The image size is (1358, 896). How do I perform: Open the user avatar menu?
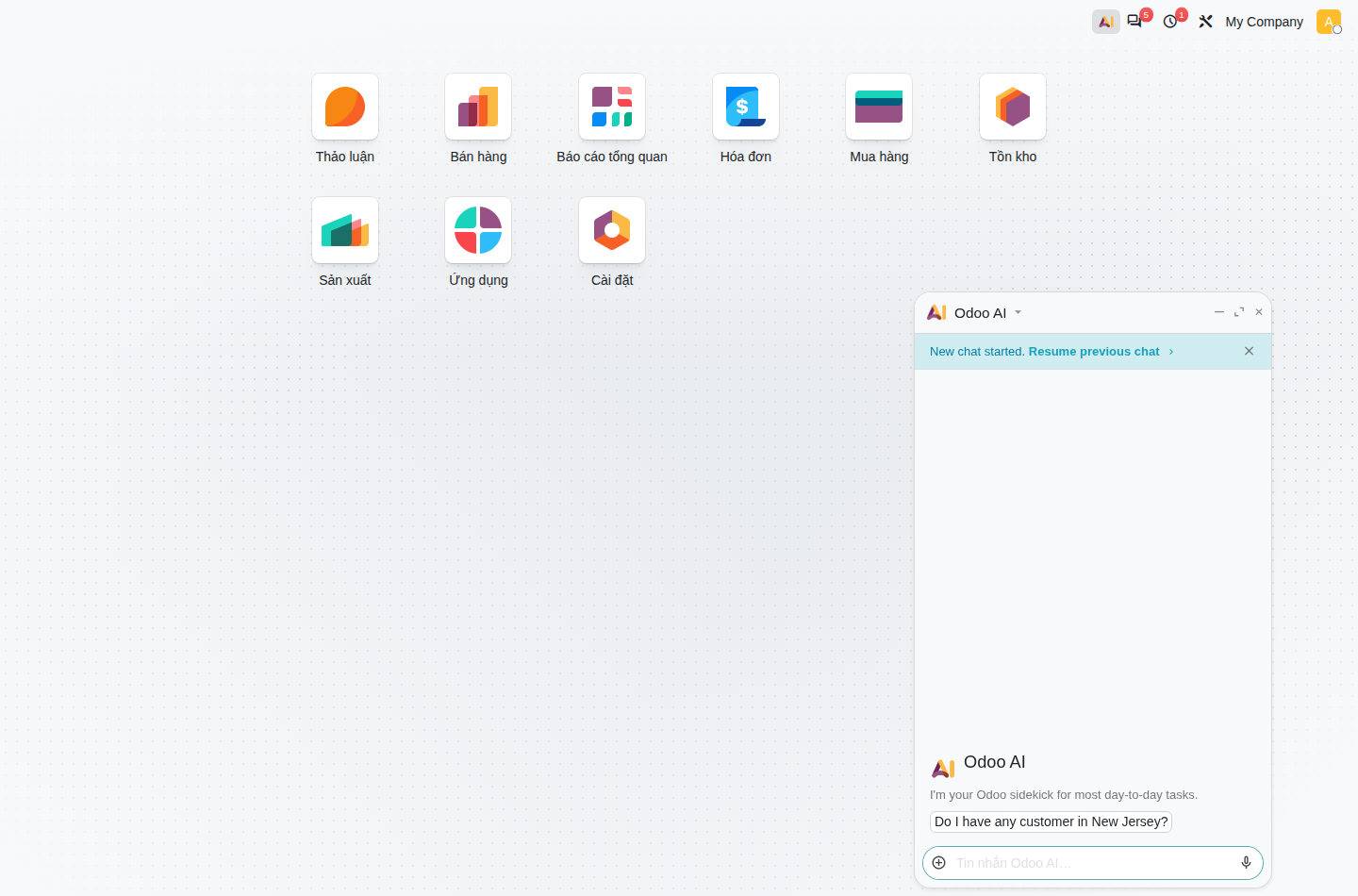pos(1329,22)
